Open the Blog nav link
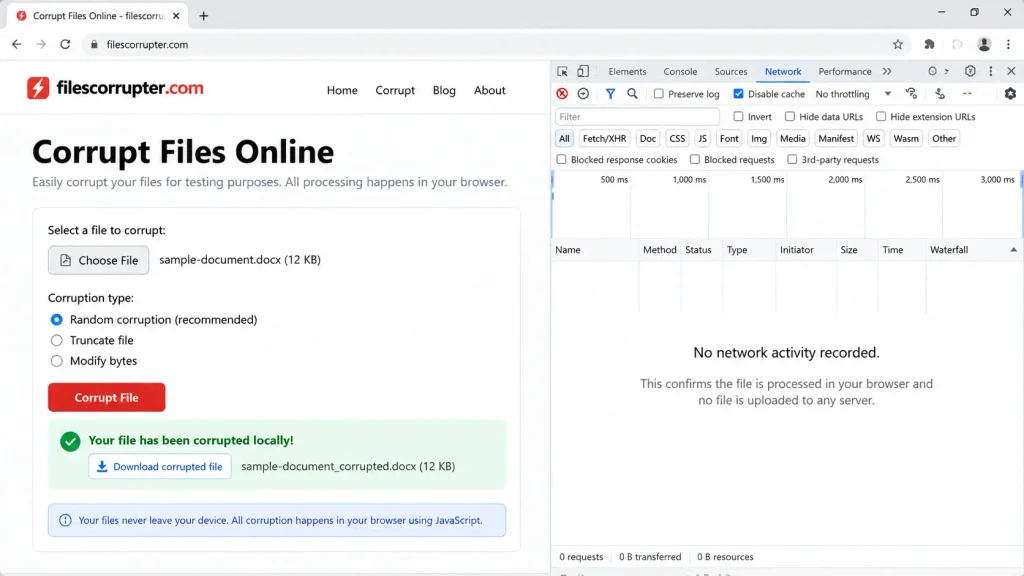The height and width of the screenshot is (576, 1024). pos(444,90)
